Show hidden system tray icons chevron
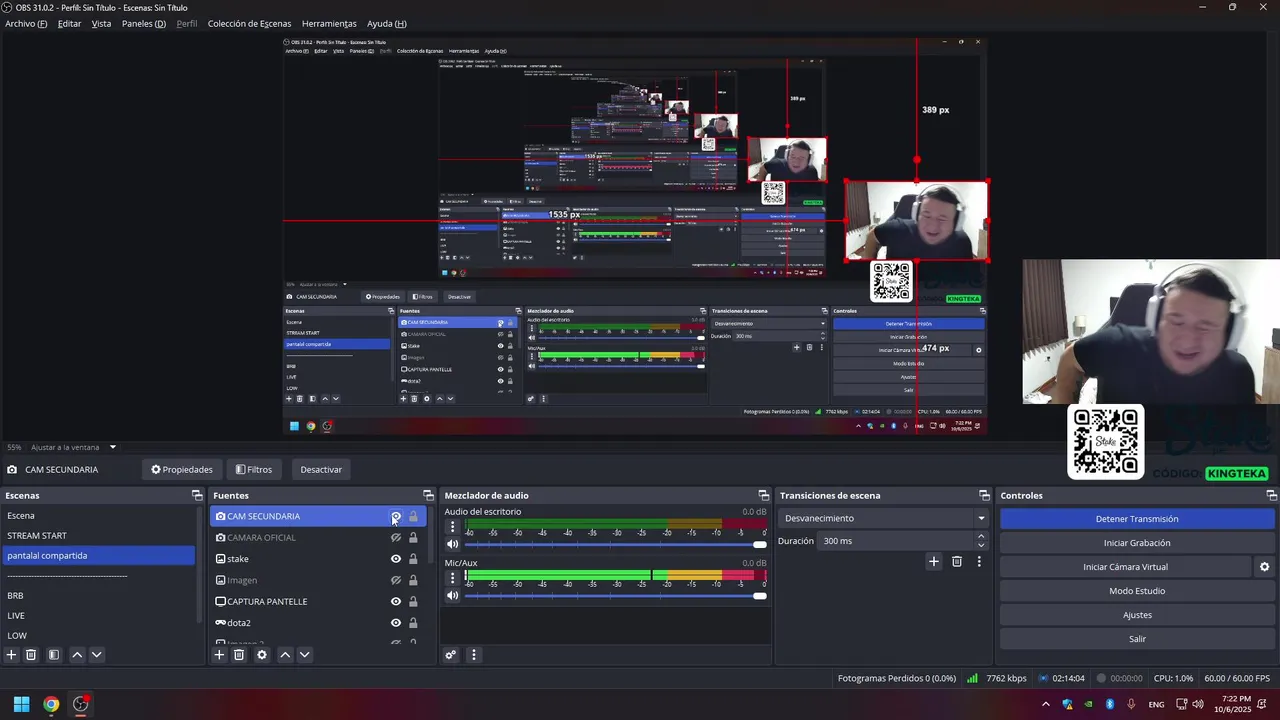The height and width of the screenshot is (720, 1280). 1046,704
